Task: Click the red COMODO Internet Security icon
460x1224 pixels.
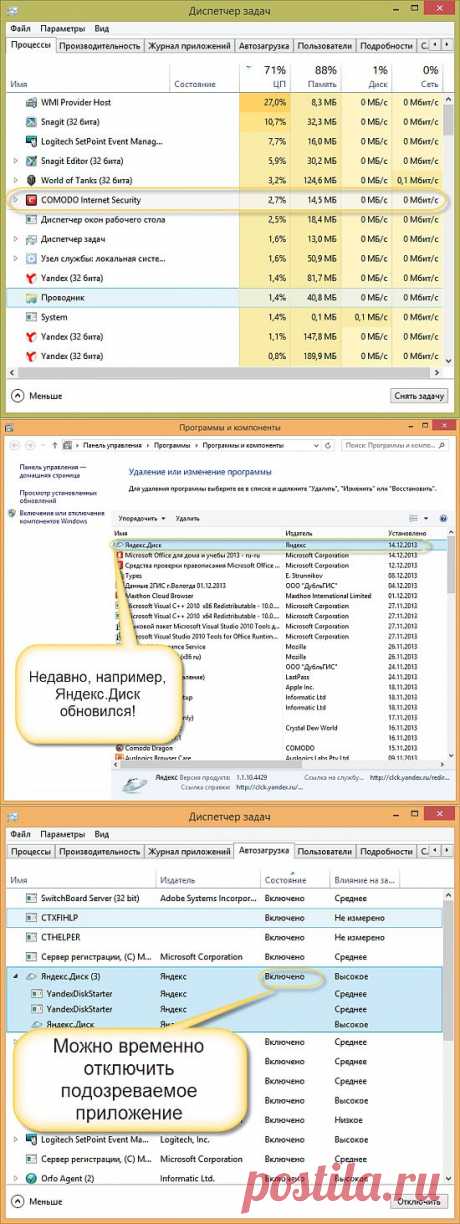Action: [31, 200]
